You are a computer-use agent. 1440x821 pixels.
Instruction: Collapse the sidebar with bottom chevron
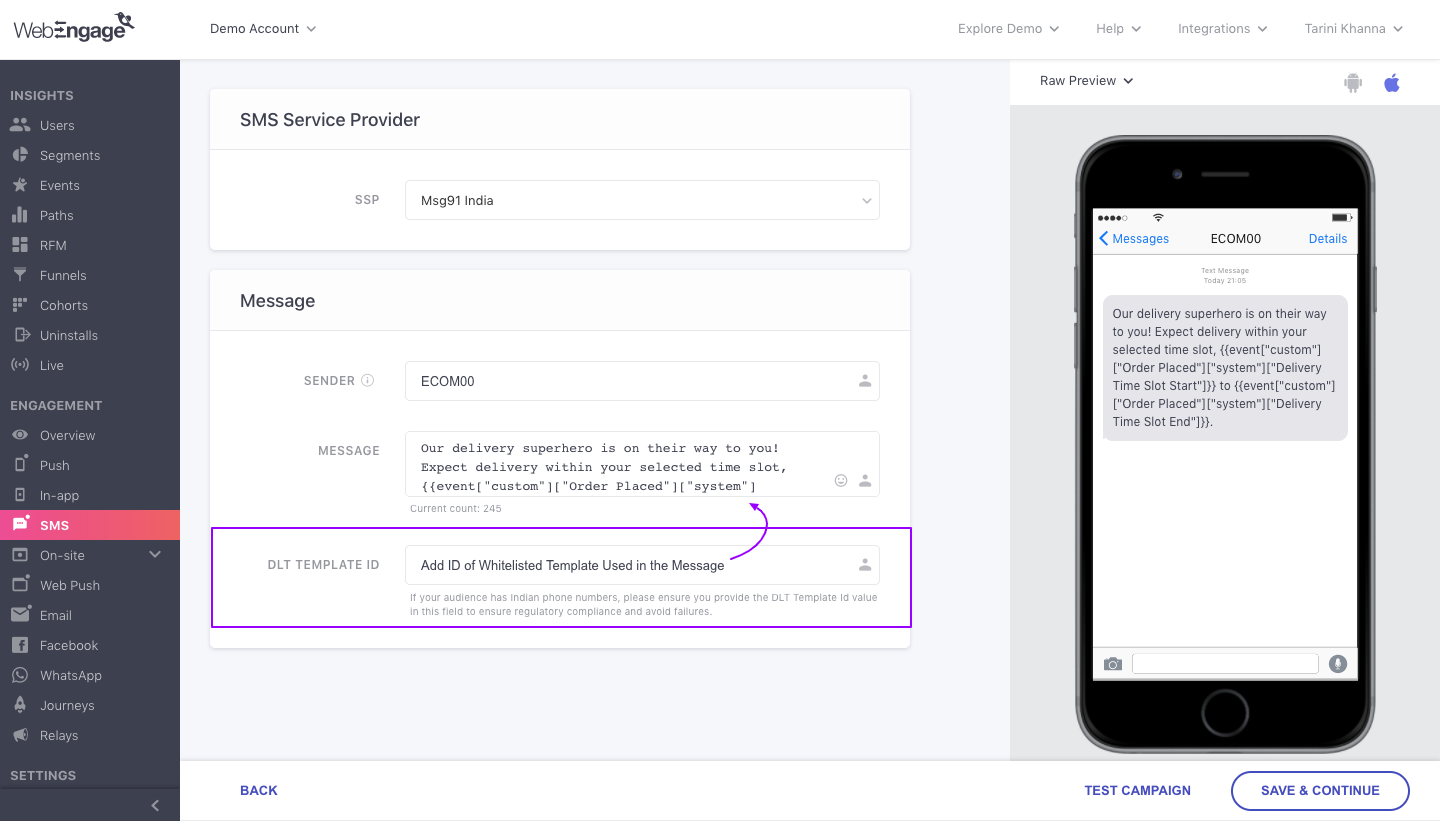[x=155, y=805]
